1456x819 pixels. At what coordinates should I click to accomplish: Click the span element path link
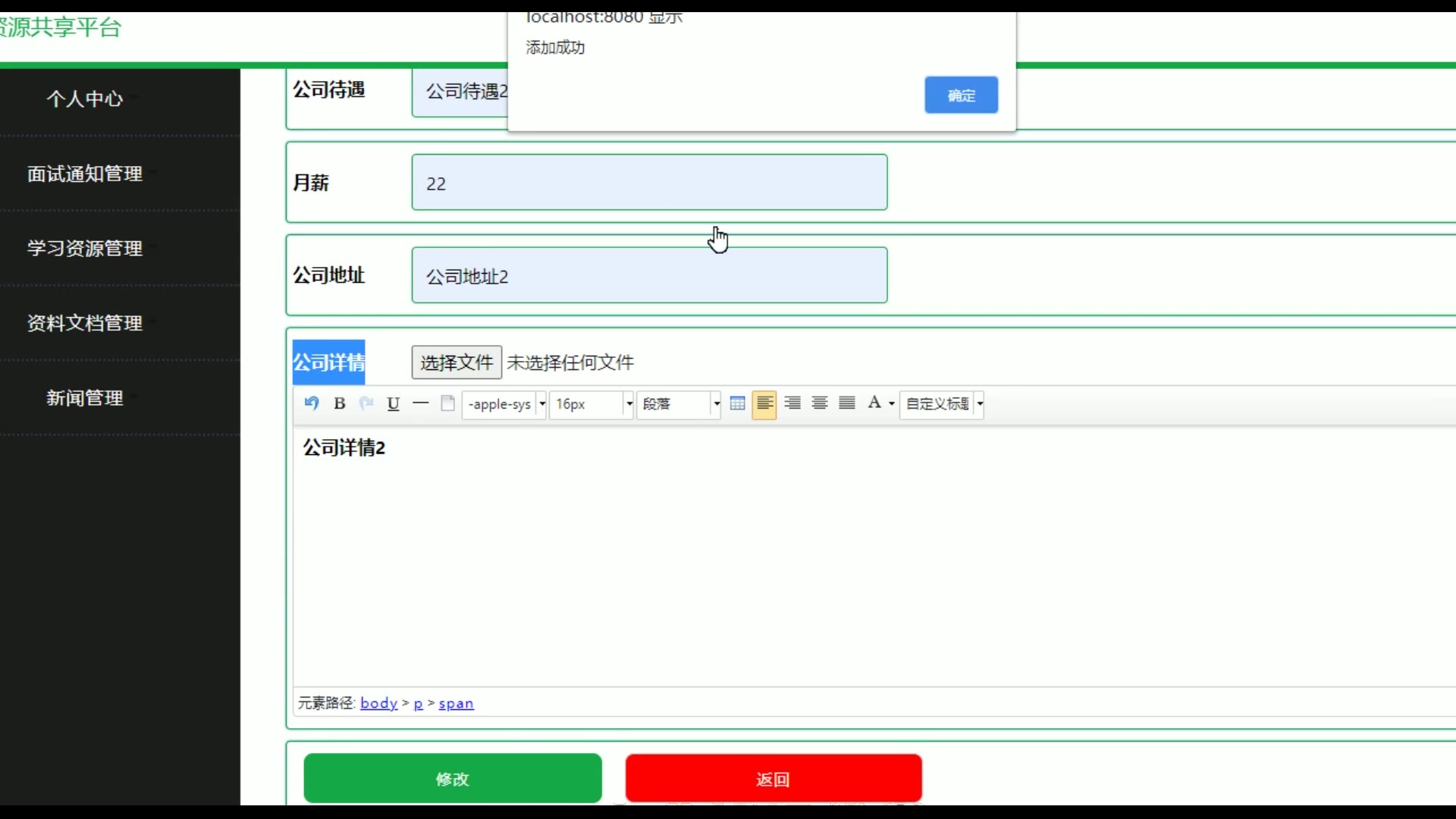click(x=456, y=704)
